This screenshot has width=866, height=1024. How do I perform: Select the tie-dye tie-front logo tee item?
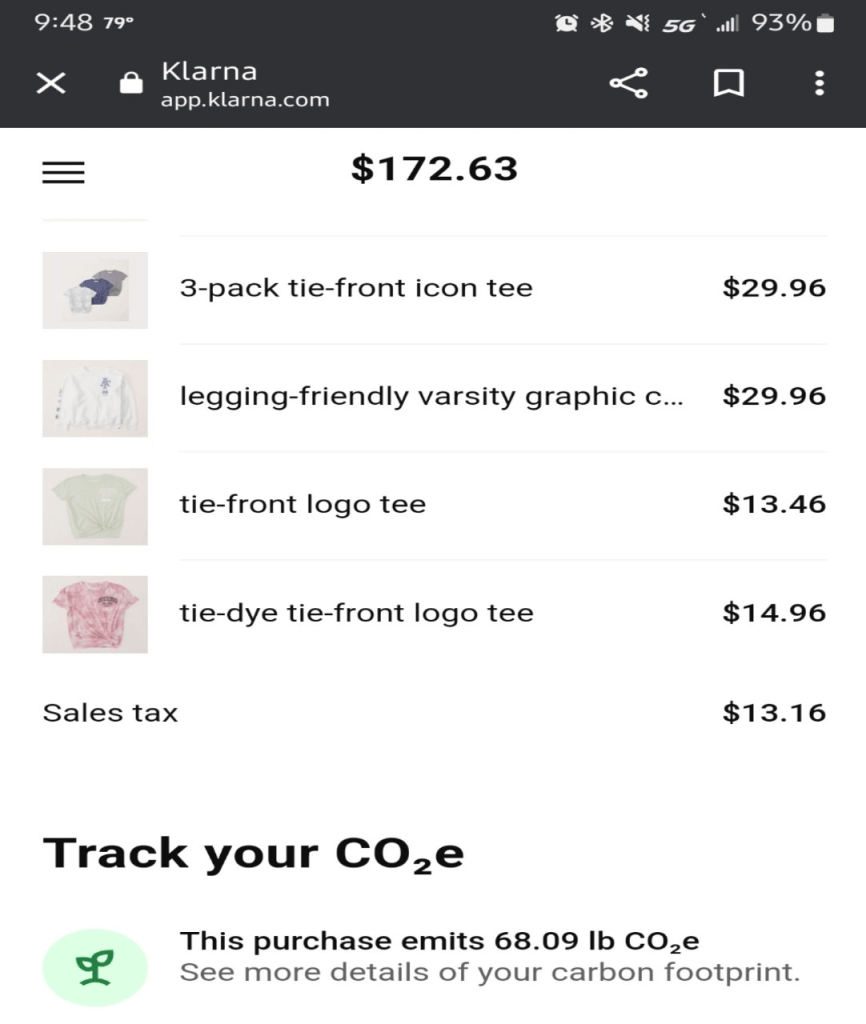click(356, 613)
